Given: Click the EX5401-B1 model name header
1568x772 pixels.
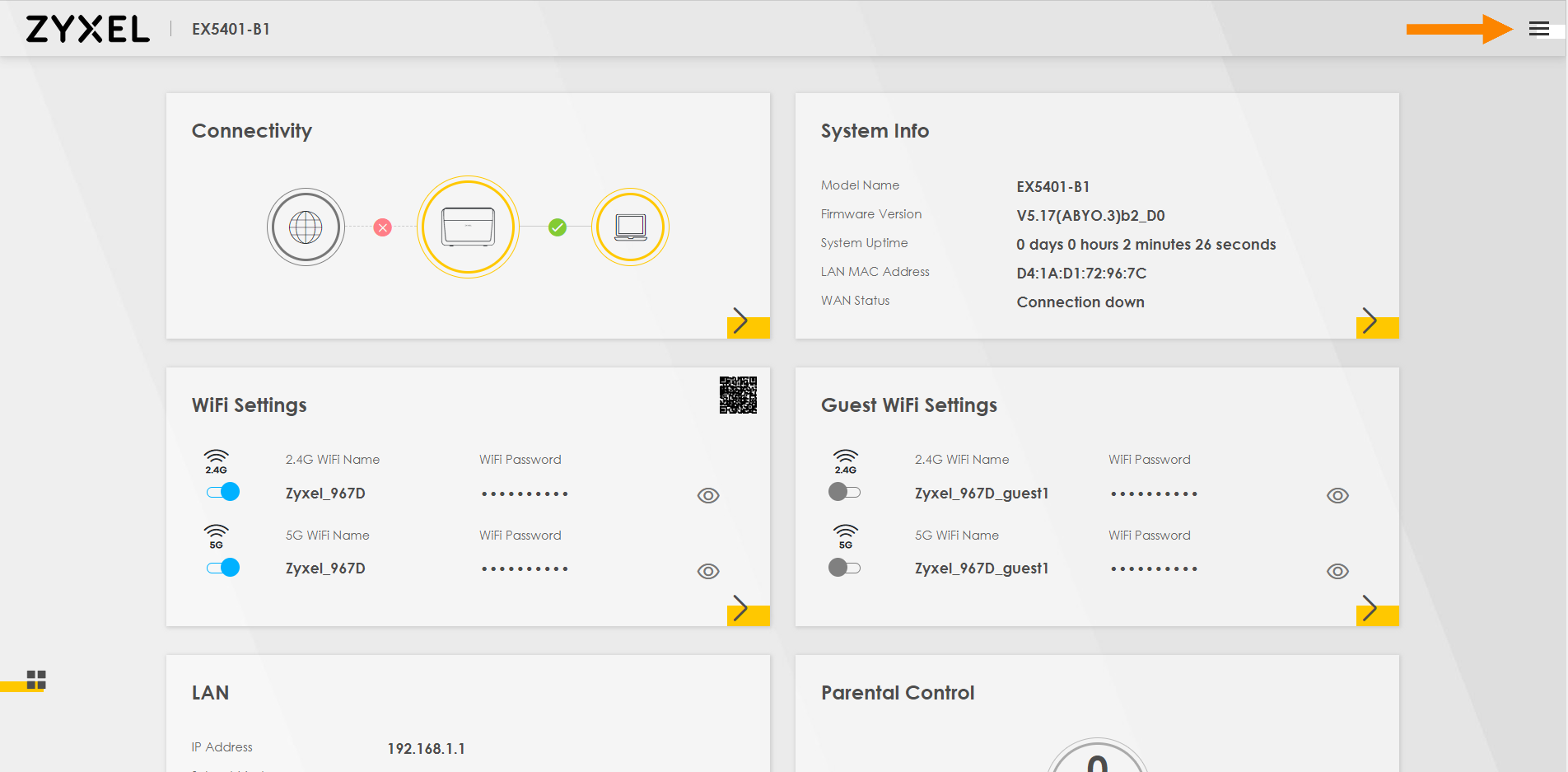Looking at the screenshot, I should point(231,29).
